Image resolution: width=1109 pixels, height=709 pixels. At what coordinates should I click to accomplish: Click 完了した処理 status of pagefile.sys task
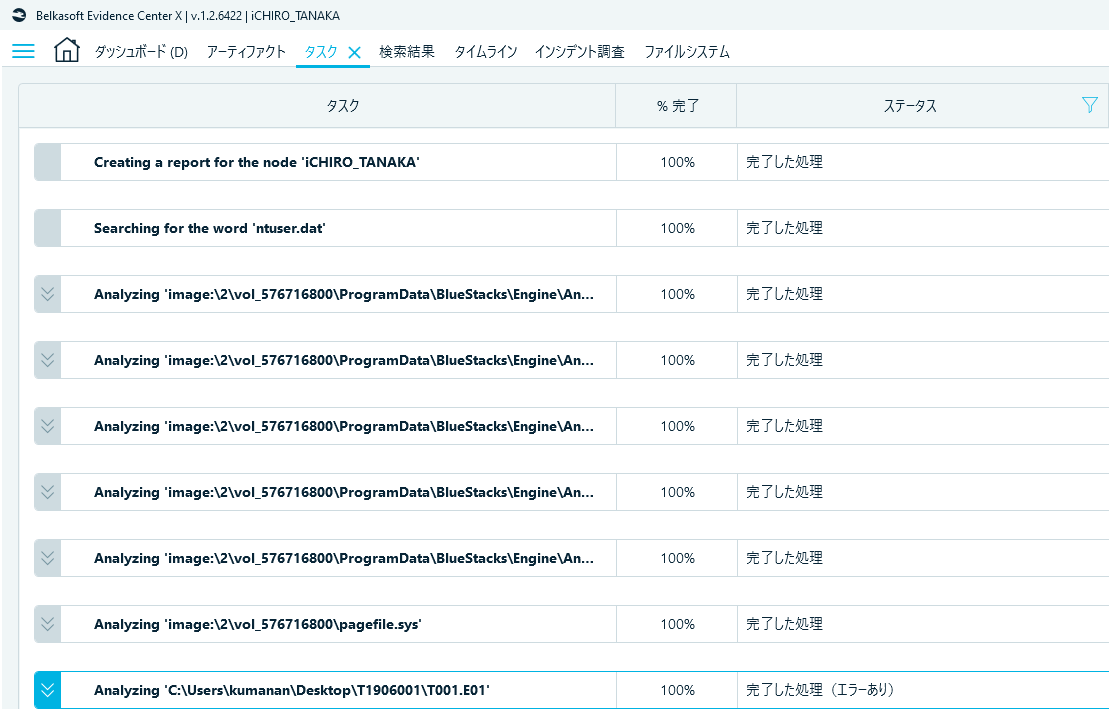point(784,624)
